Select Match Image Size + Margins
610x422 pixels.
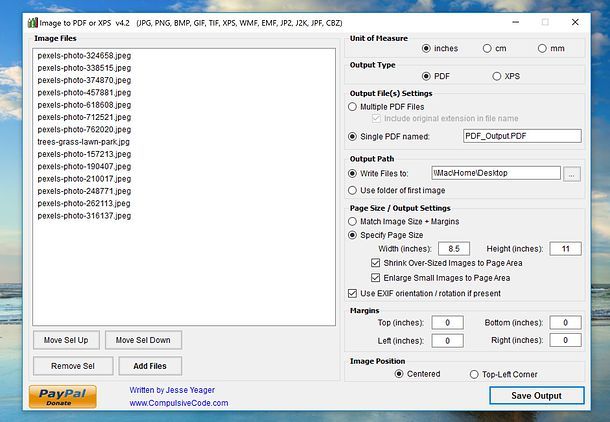point(352,221)
